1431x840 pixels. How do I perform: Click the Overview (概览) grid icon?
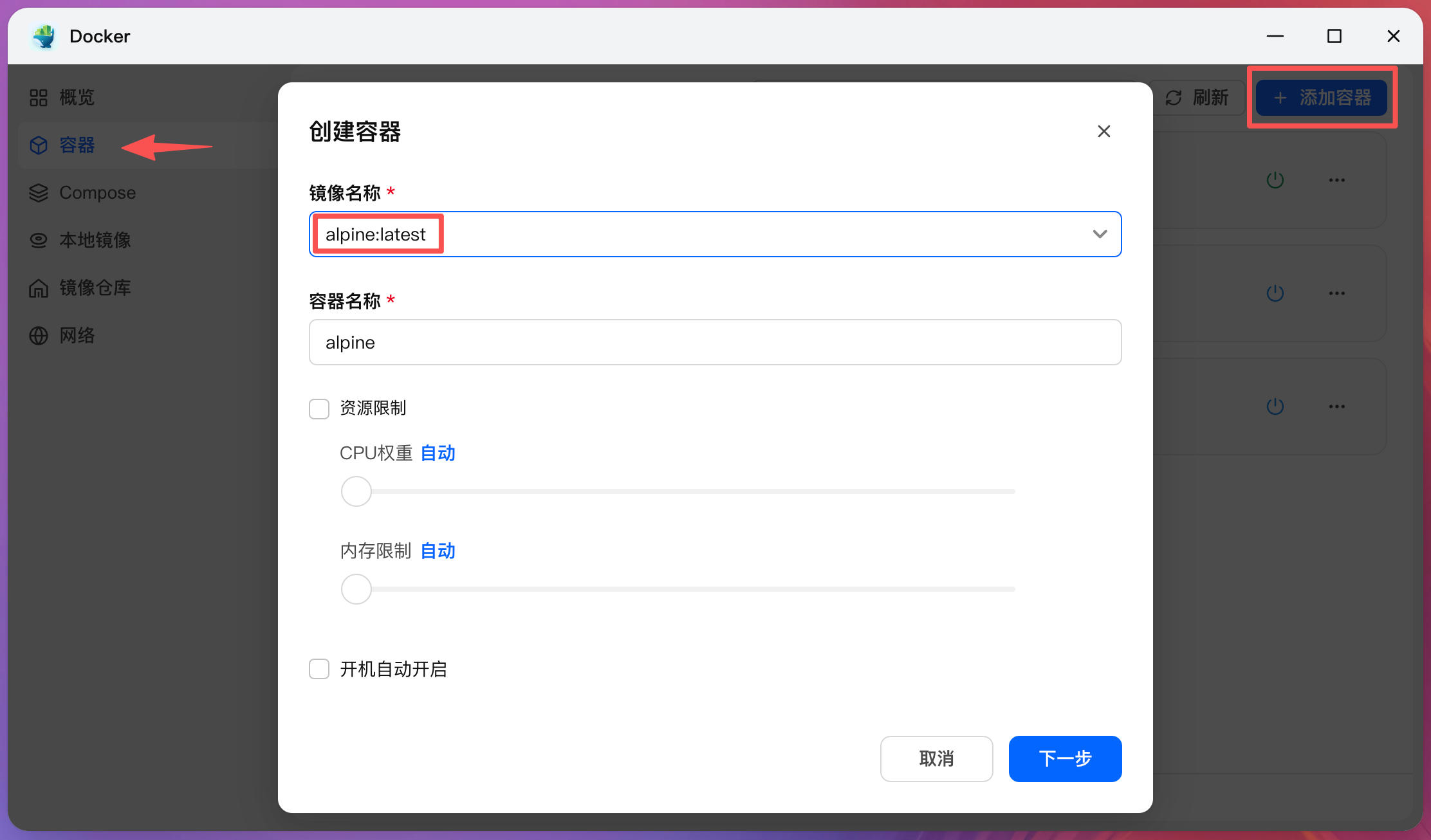tap(39, 98)
